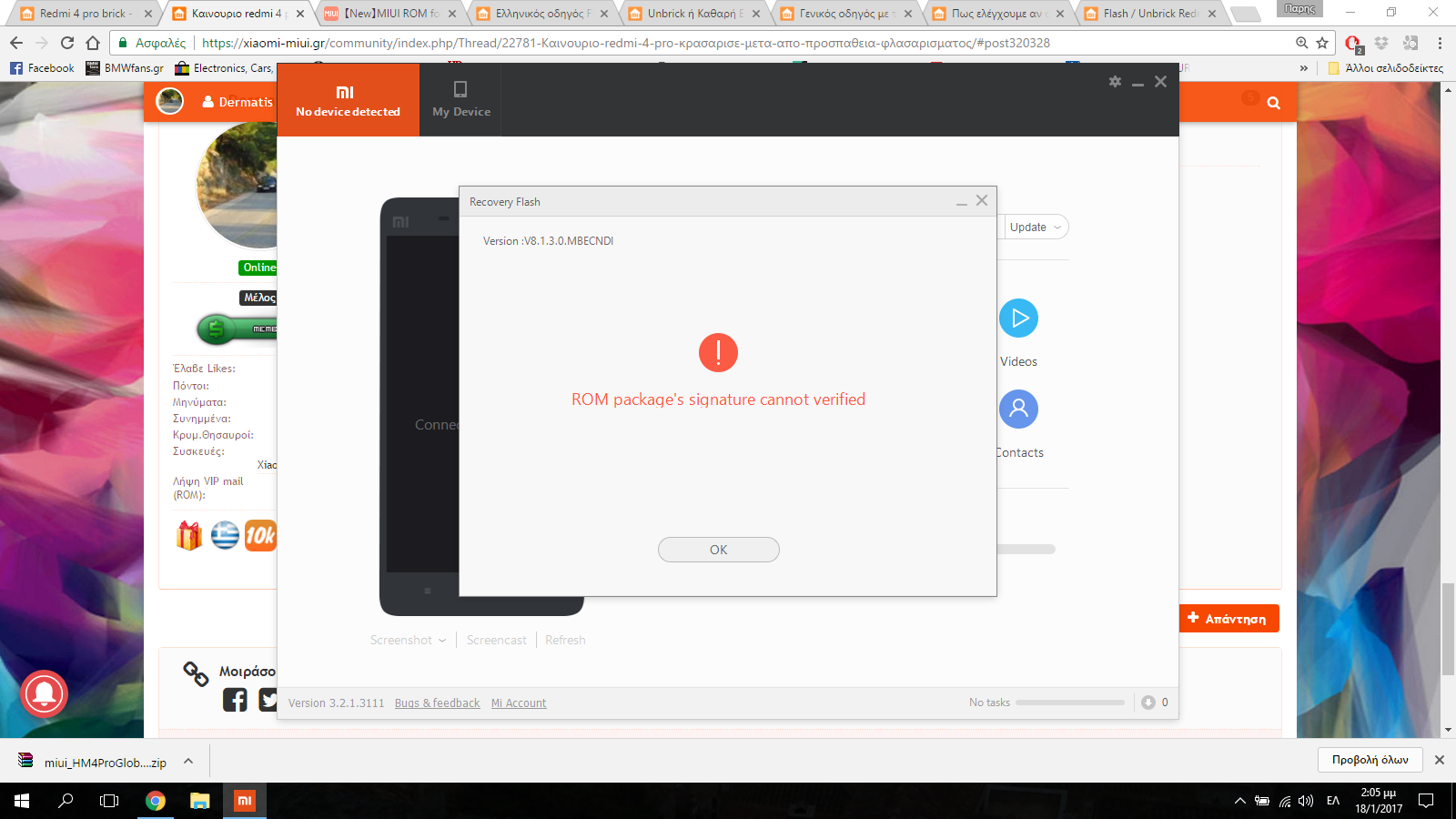
Task: Open the Facebook bookmark
Action: (42, 68)
